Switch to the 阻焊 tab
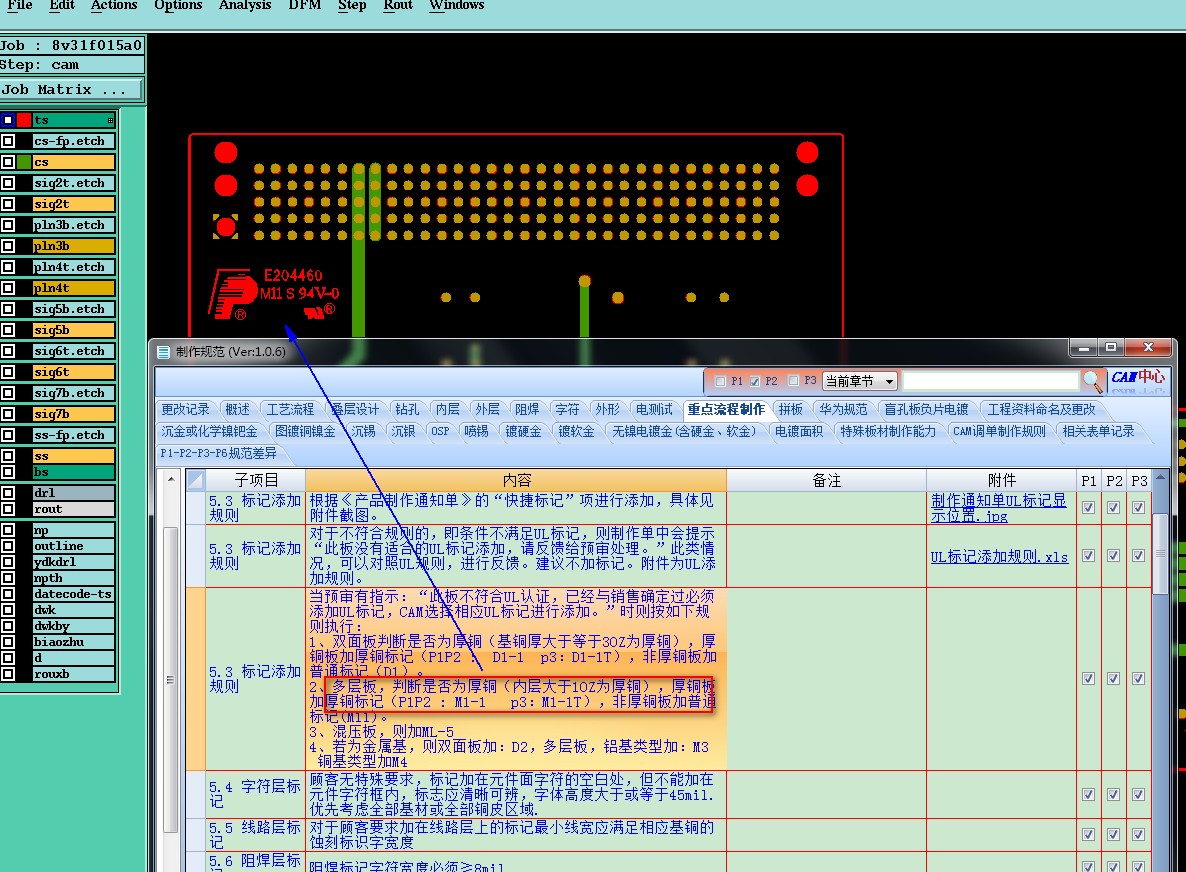 click(x=527, y=409)
